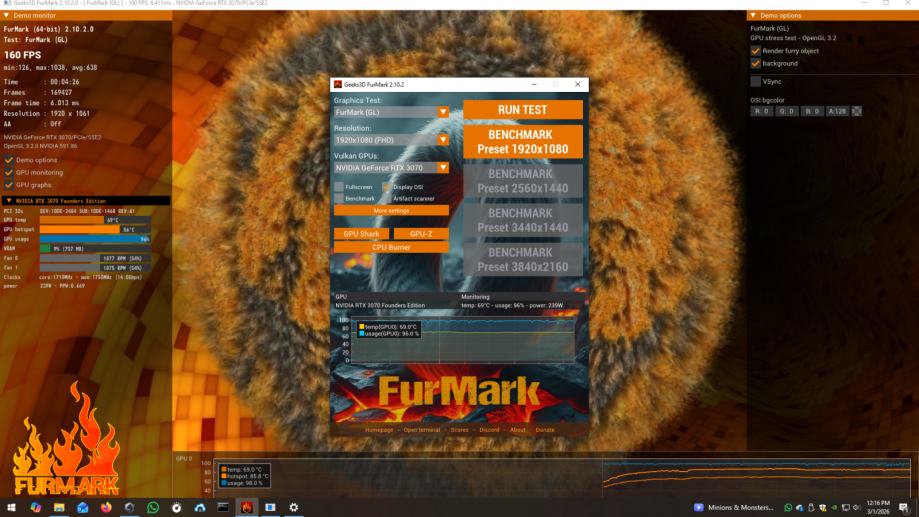Enable the VSync checkbox

(755, 81)
